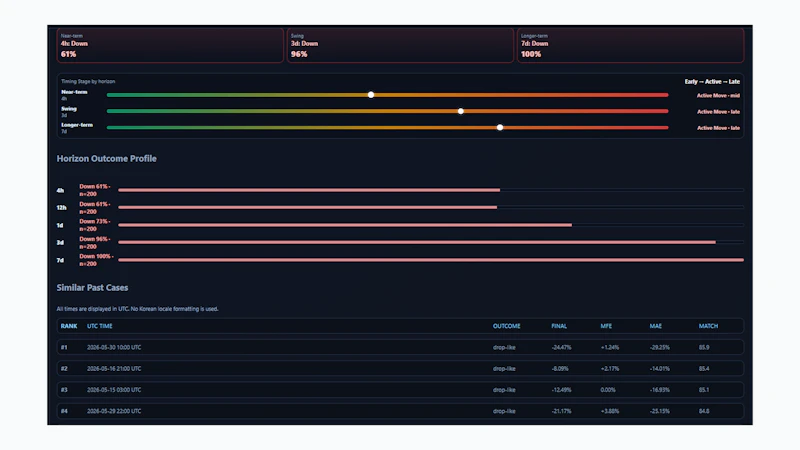Click 'Active Move · late' label for Longer-term

(x=718, y=128)
